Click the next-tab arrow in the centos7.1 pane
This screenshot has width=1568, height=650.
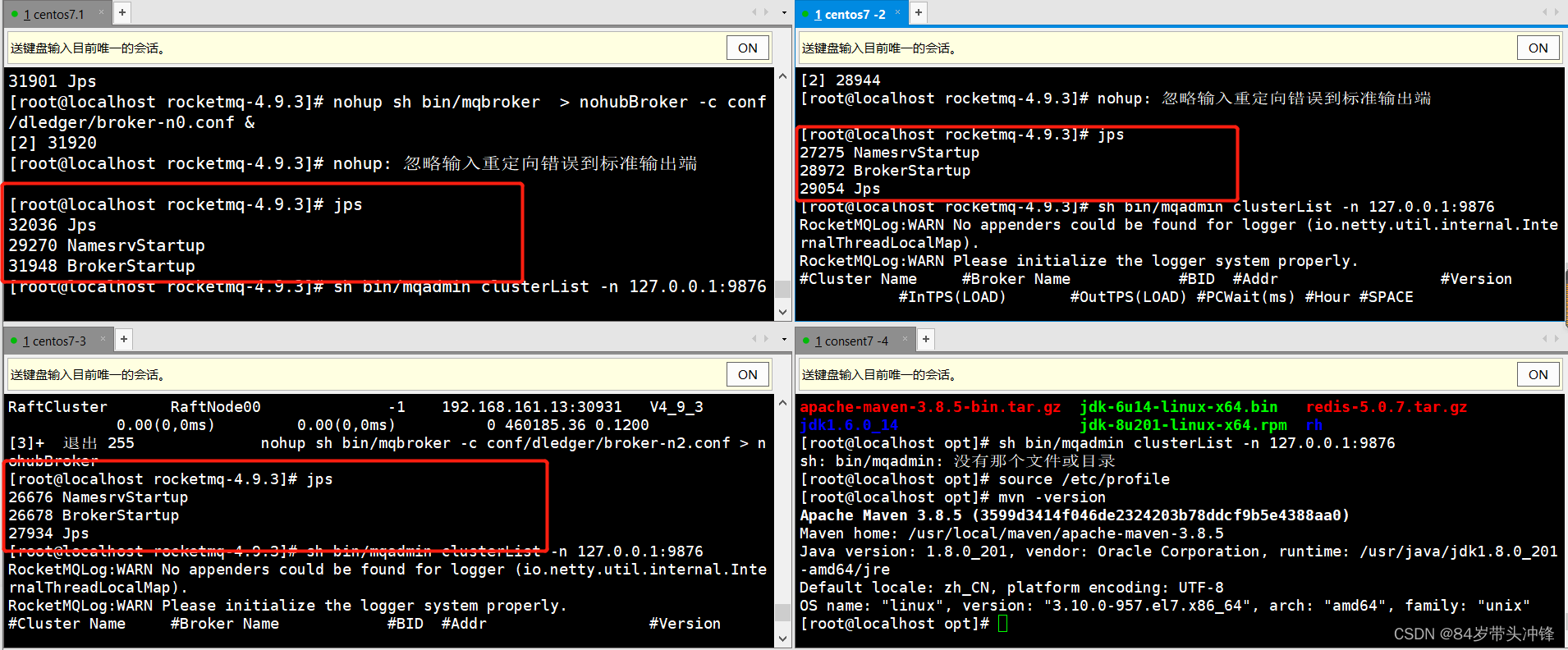(x=766, y=12)
